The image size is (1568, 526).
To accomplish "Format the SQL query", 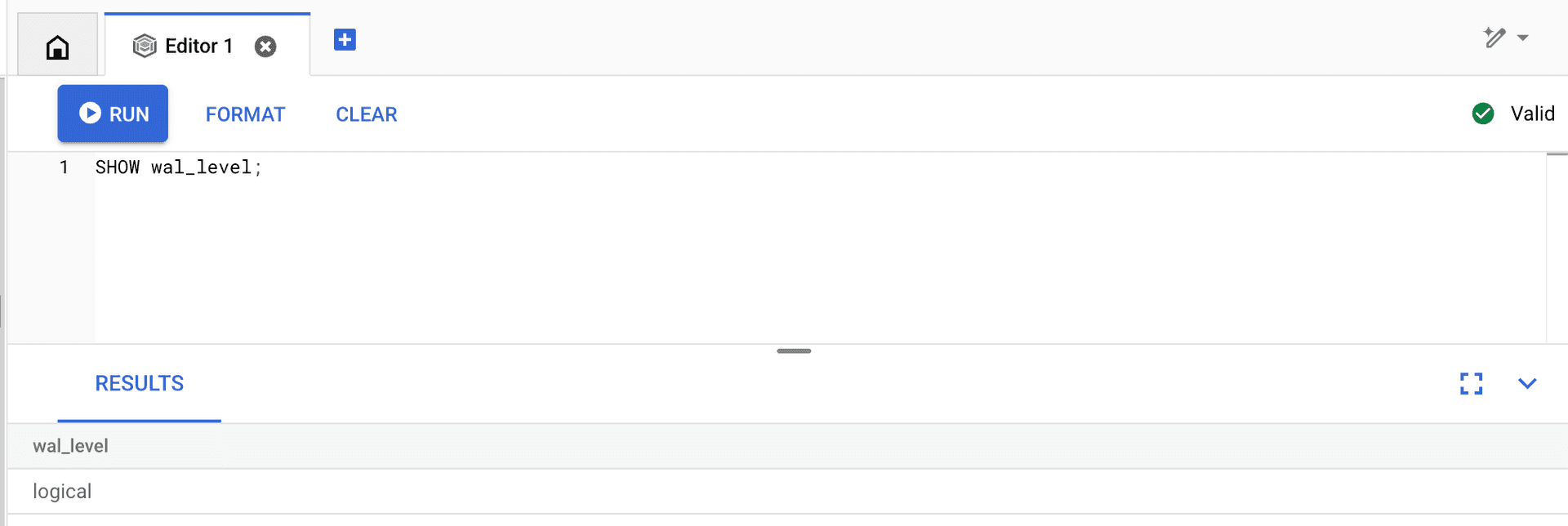I will tap(245, 114).
